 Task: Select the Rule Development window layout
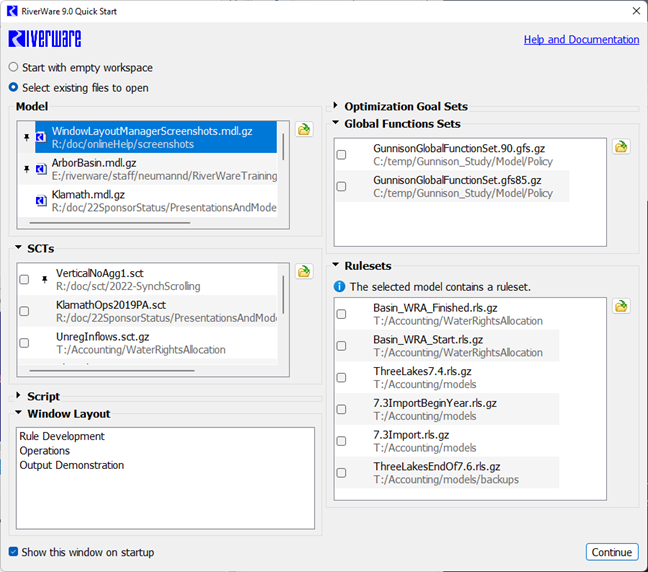[62, 436]
